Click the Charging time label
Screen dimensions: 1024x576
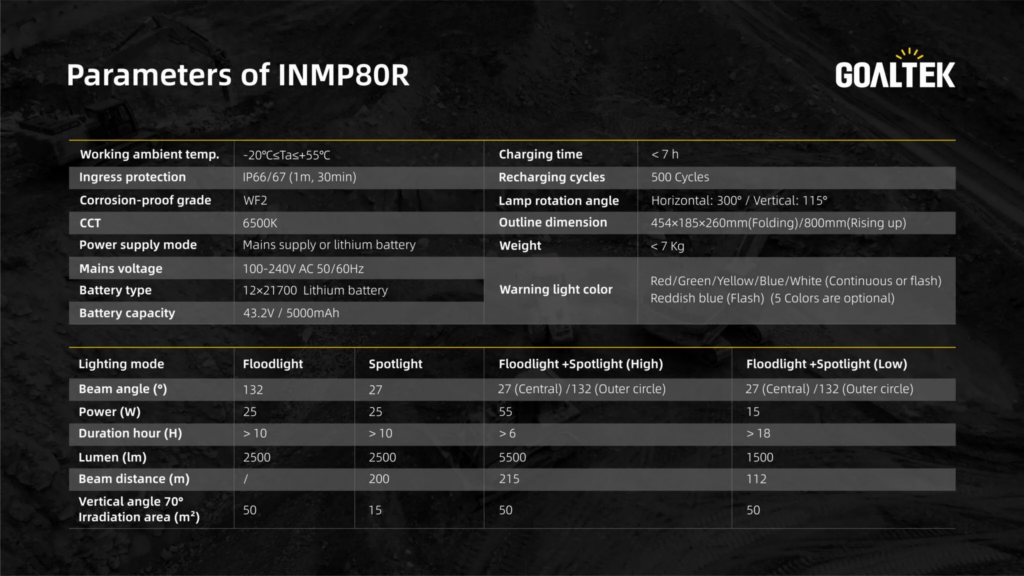tap(540, 155)
